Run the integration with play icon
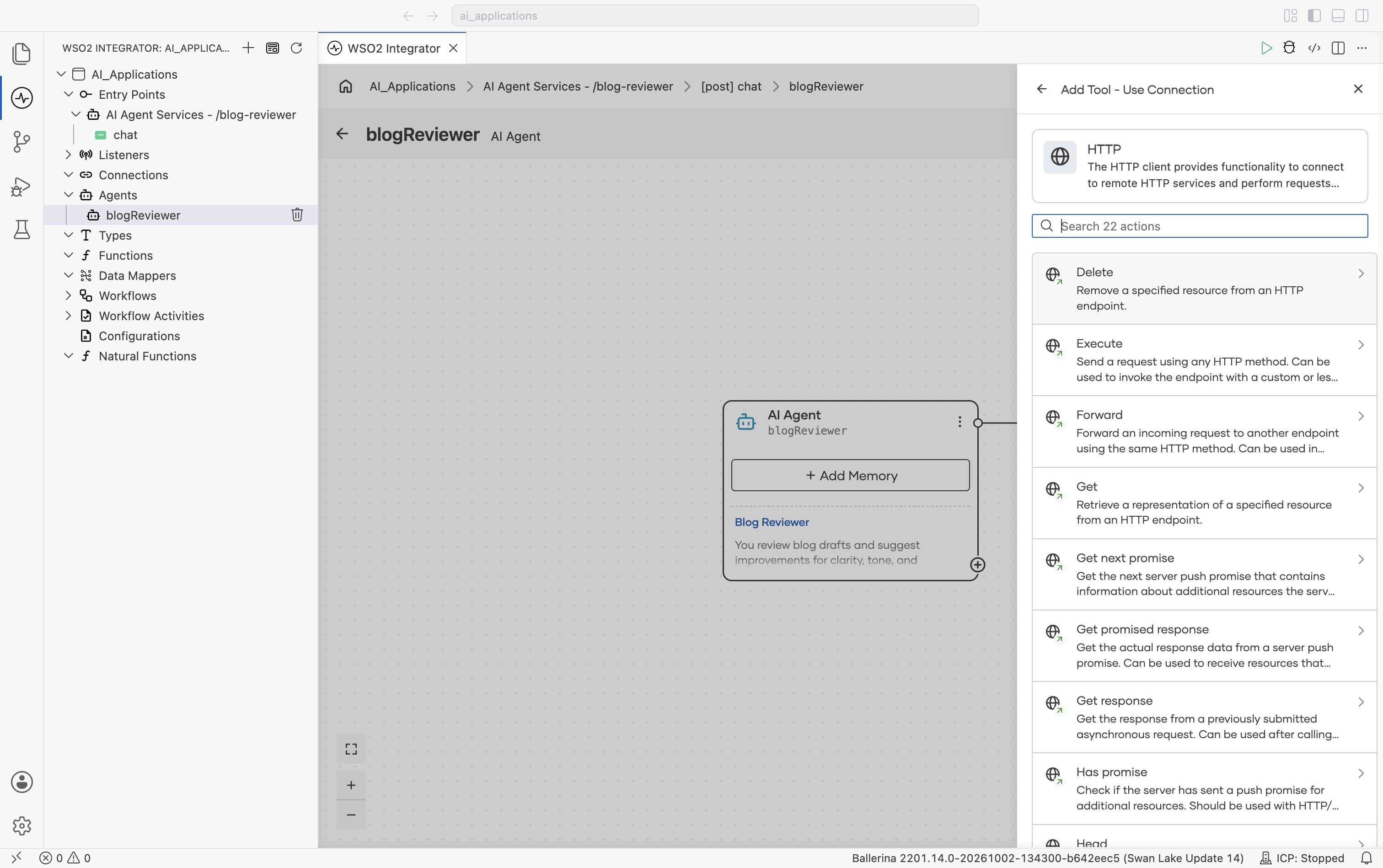 [x=1266, y=48]
